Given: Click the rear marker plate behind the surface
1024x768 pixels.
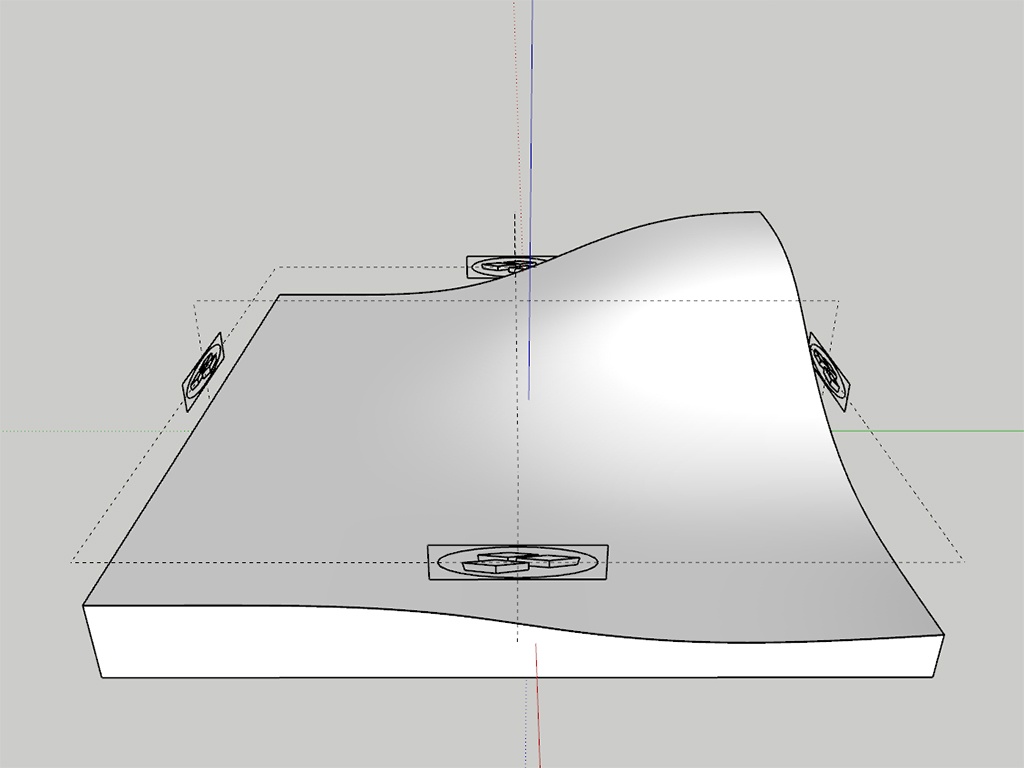Looking at the screenshot, I should (x=502, y=266).
